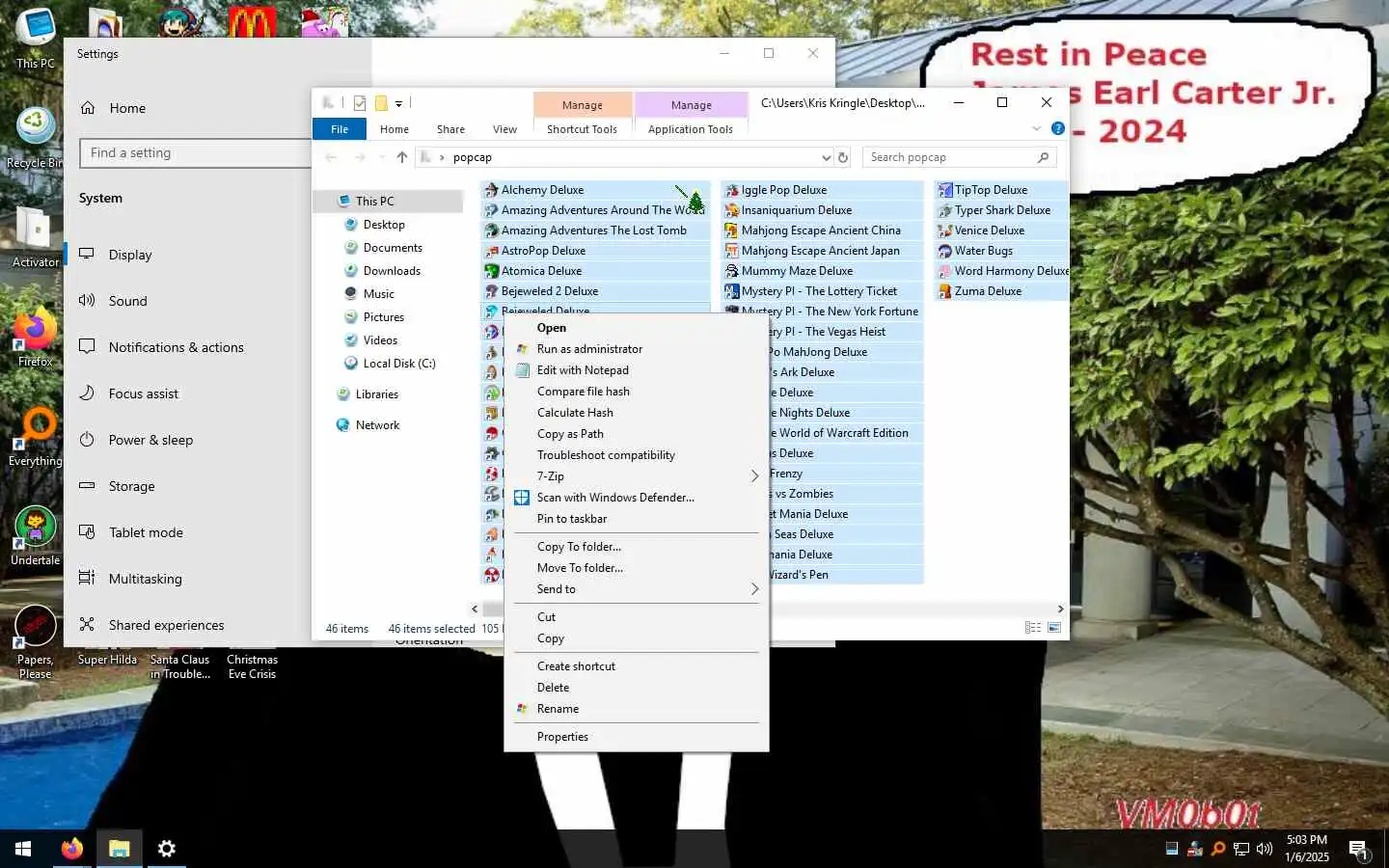Viewport: 1389px width, 868px height.
Task: Click the Explorer horizontal scrollbar left arrow
Action: pyautogui.click(x=475, y=609)
